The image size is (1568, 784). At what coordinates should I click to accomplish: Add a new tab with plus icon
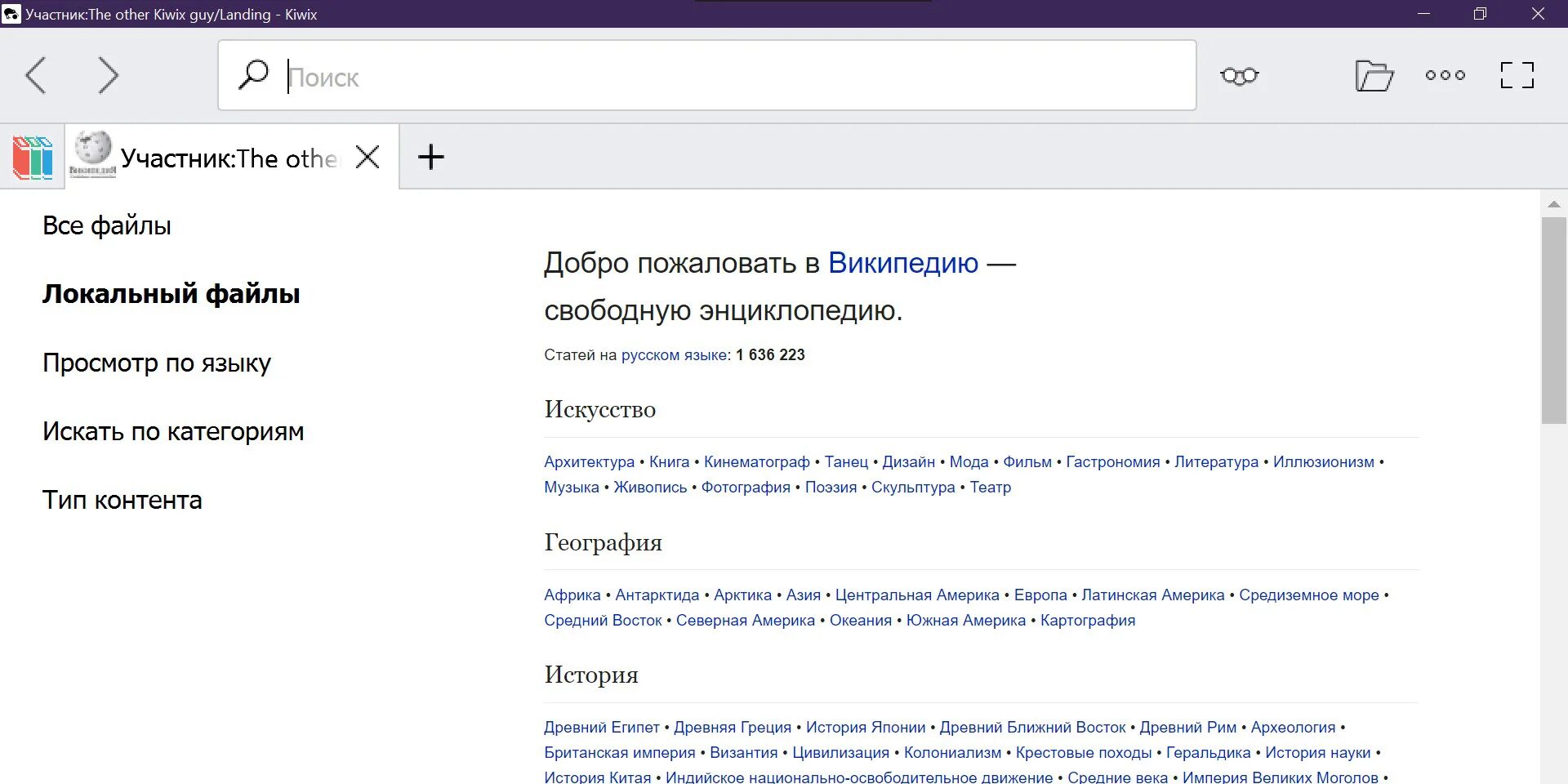click(x=431, y=157)
